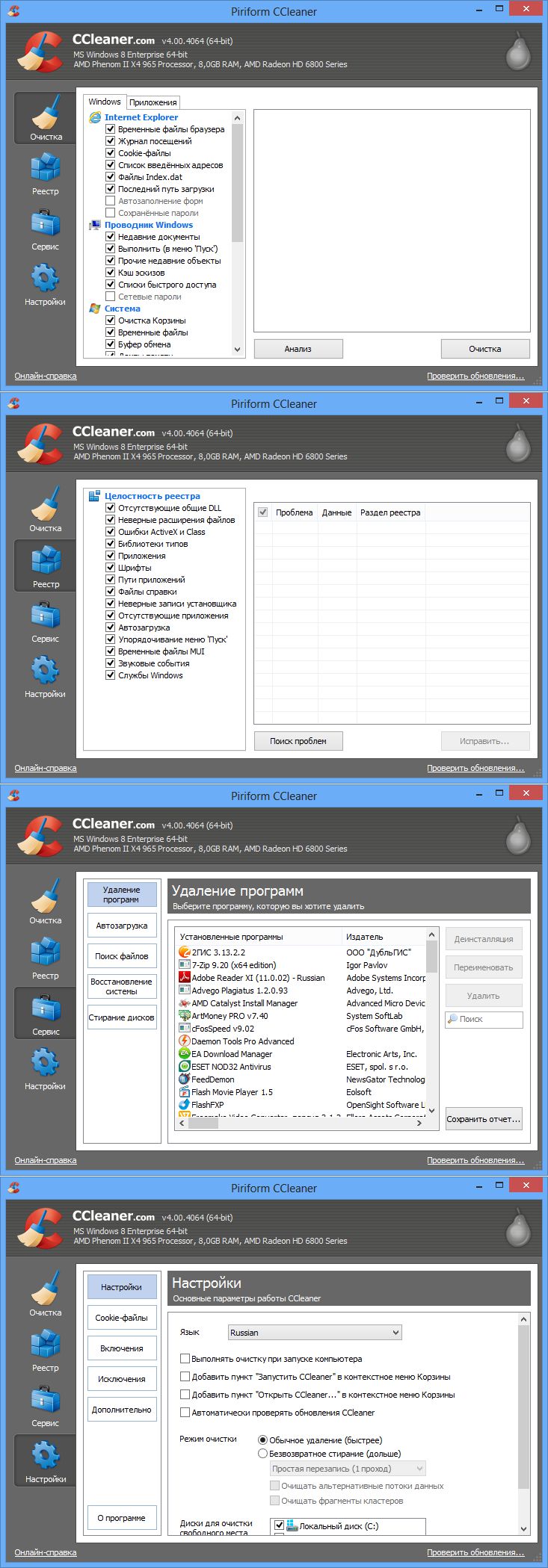The width and height of the screenshot is (548, 1568).
Task: Click Настройки gear icon in the Internet Explorer cleaner window
Action: click(x=45, y=278)
